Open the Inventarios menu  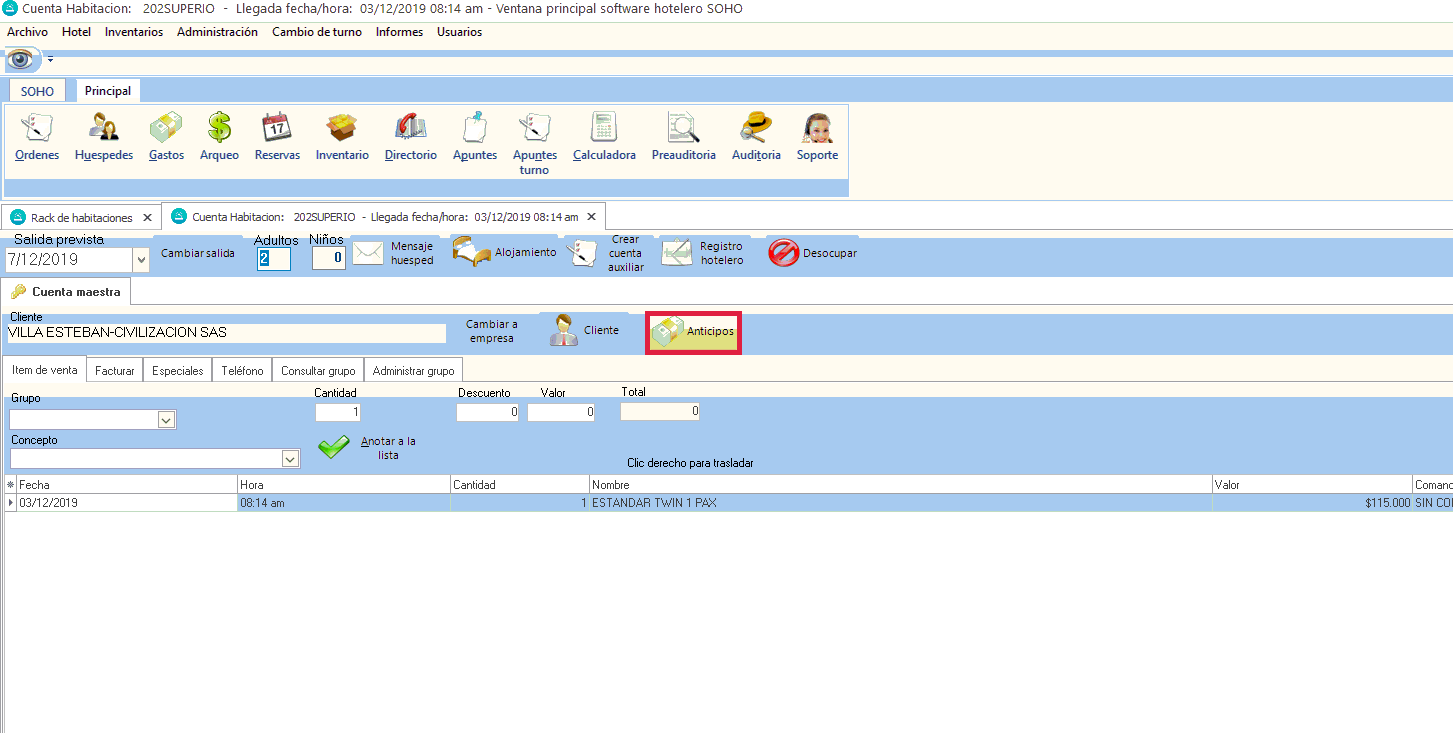pos(133,32)
